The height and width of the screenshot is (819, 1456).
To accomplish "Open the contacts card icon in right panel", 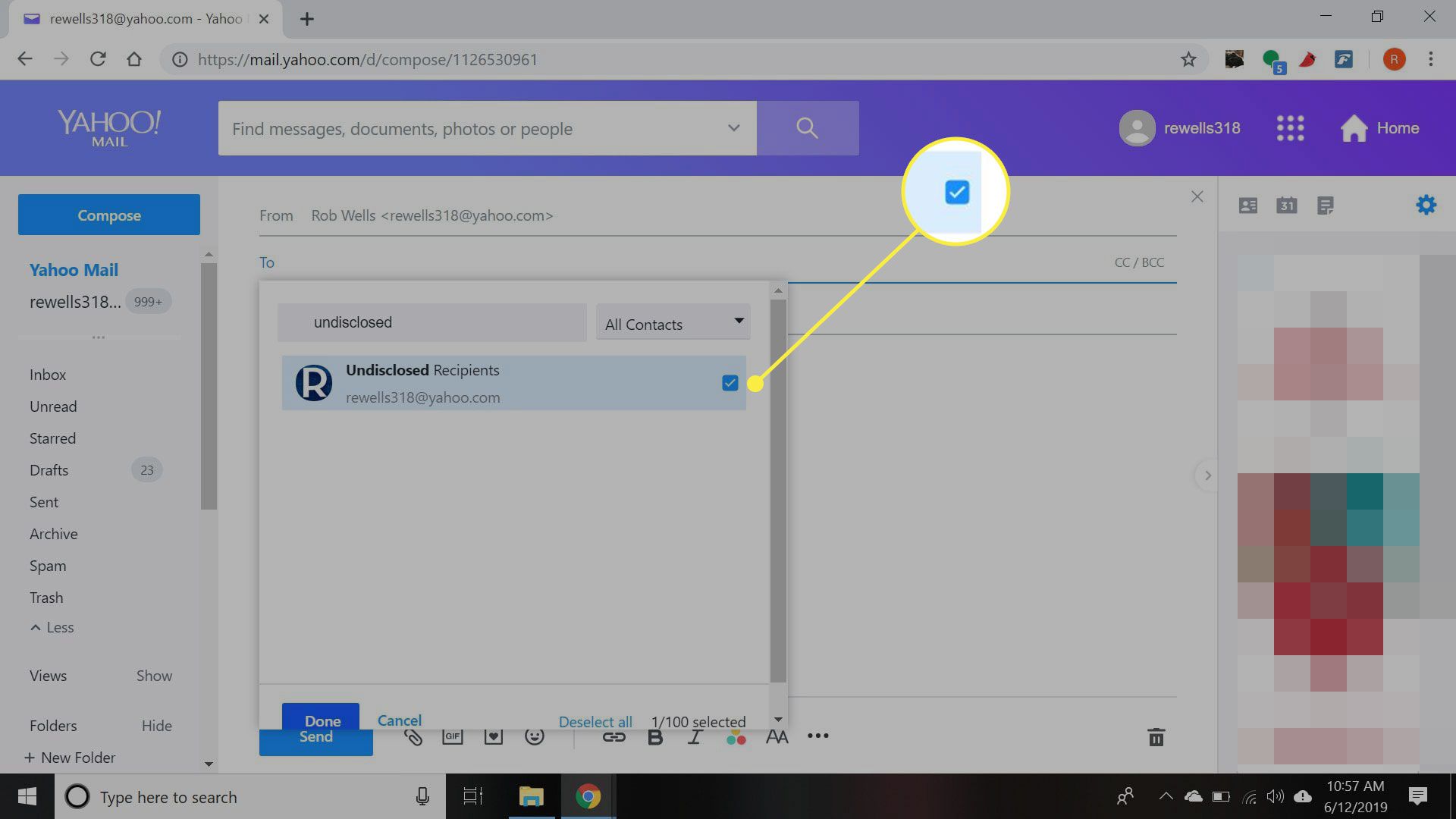I will tap(1247, 206).
